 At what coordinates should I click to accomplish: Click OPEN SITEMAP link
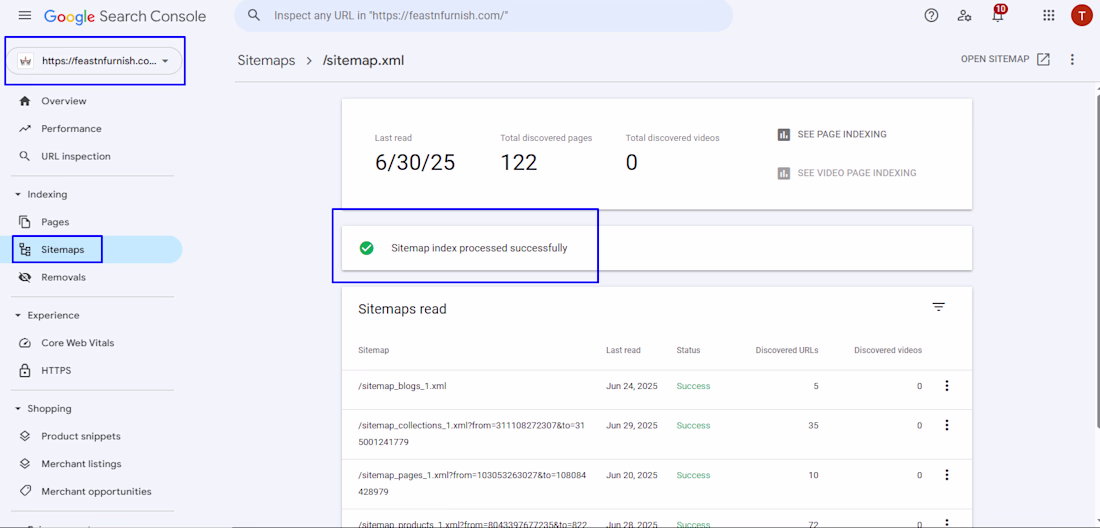click(1005, 60)
